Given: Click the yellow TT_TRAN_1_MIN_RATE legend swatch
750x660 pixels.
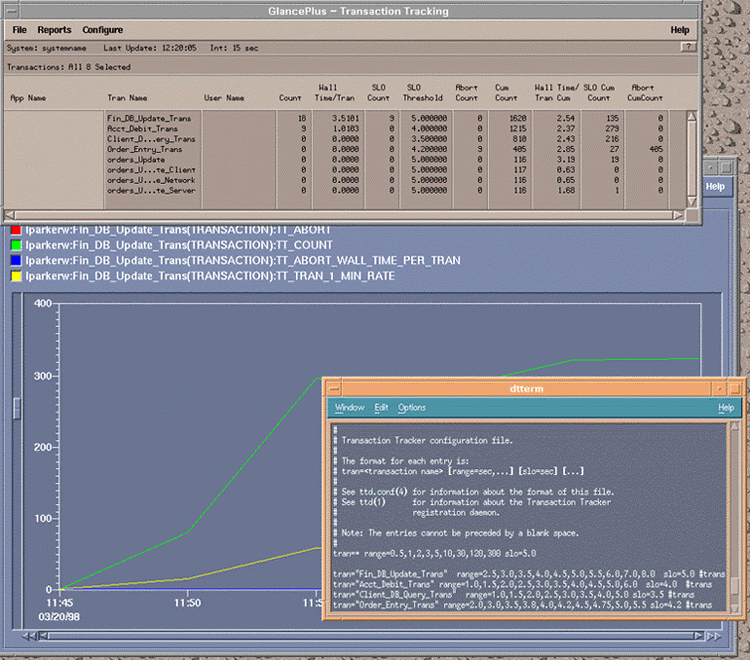Looking at the screenshot, I should pyautogui.click(x=15, y=274).
